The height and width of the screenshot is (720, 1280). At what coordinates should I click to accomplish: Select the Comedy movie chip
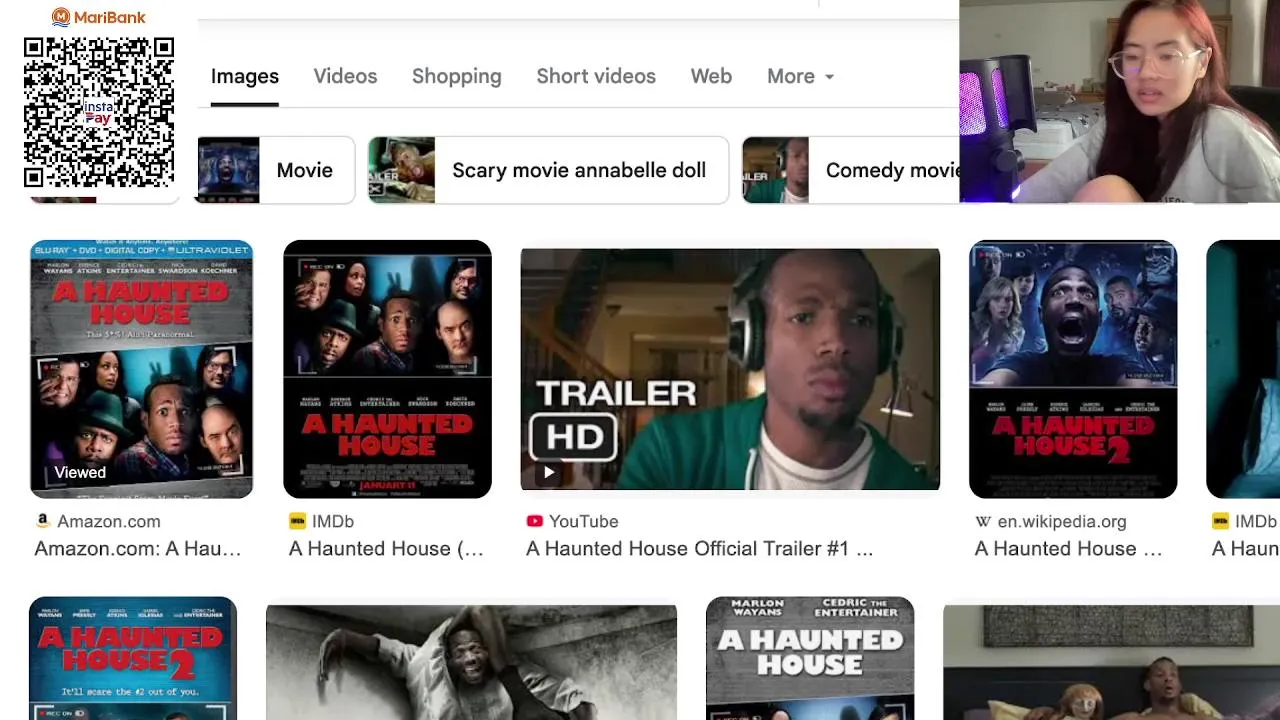(x=851, y=170)
